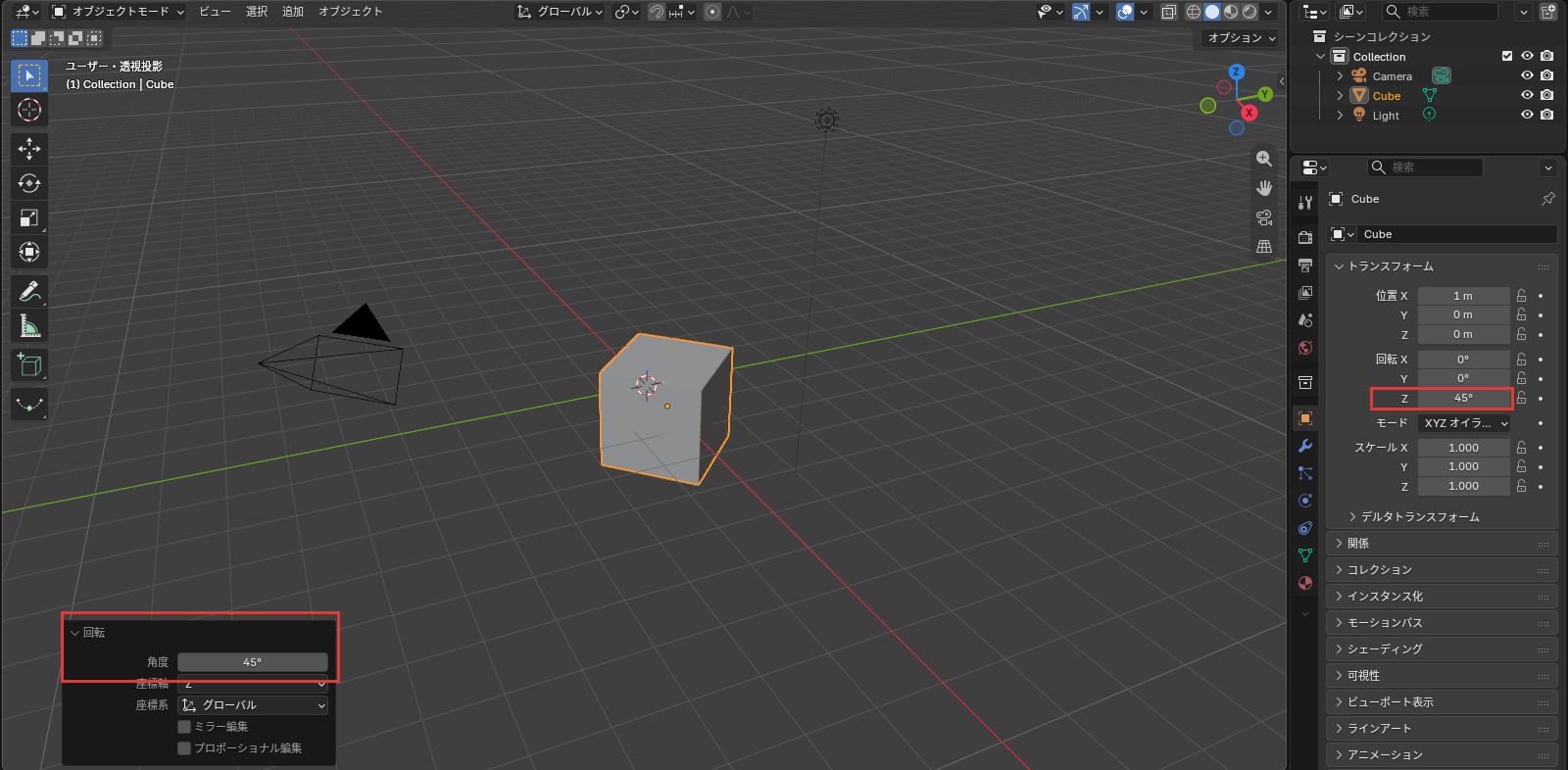1568x770 pixels.
Task: Enable the ミラー編集 checkbox
Action: tap(184, 727)
